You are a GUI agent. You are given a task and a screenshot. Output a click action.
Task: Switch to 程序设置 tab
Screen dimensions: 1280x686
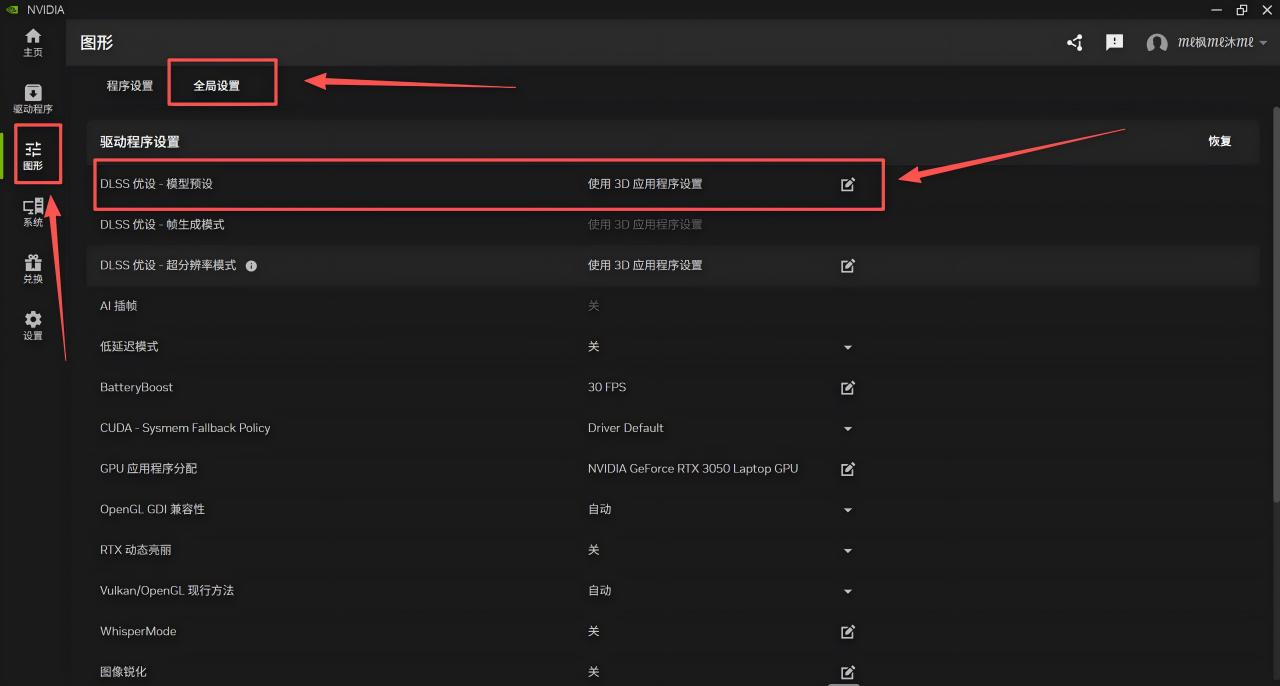coord(130,86)
